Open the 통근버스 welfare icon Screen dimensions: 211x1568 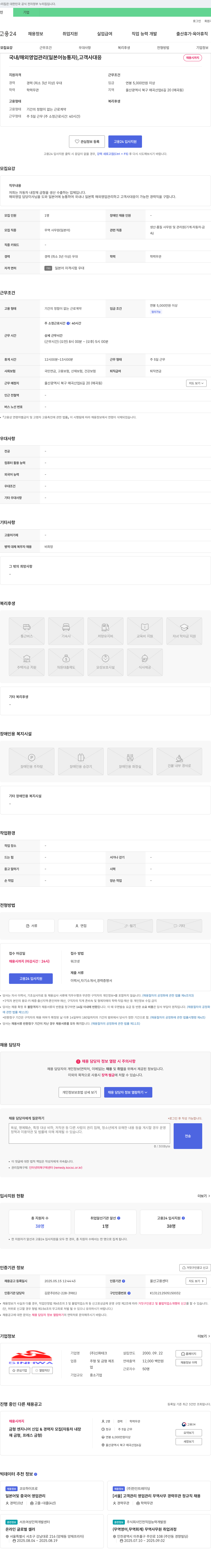coord(27,631)
